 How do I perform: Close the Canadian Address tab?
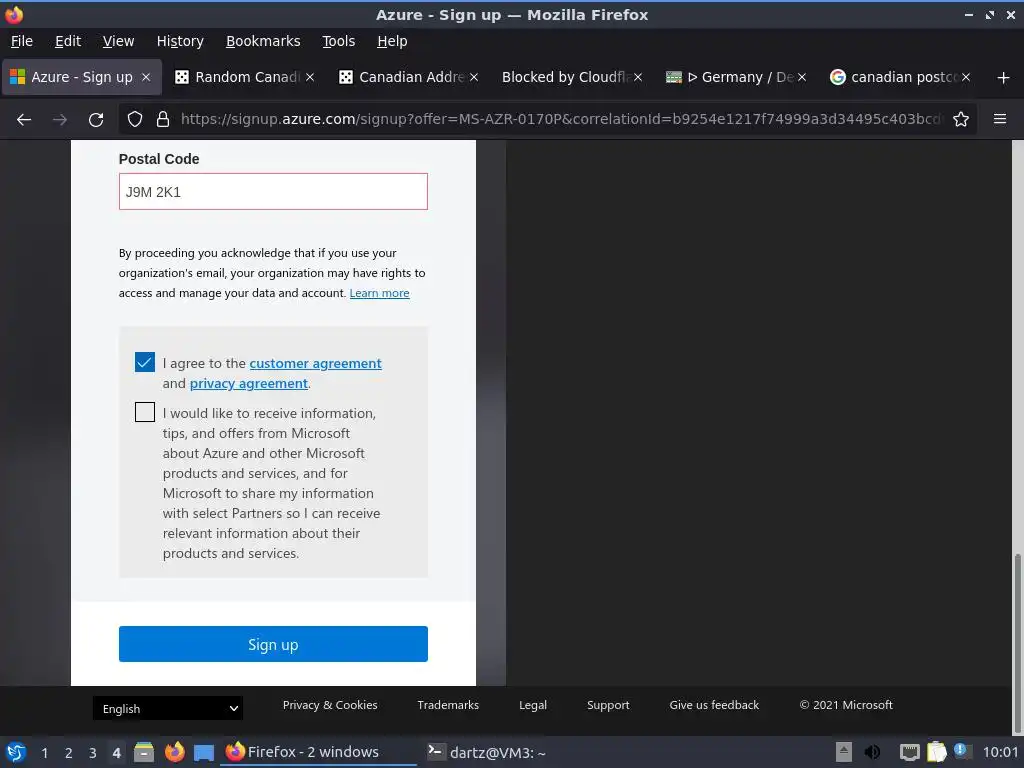tap(474, 77)
